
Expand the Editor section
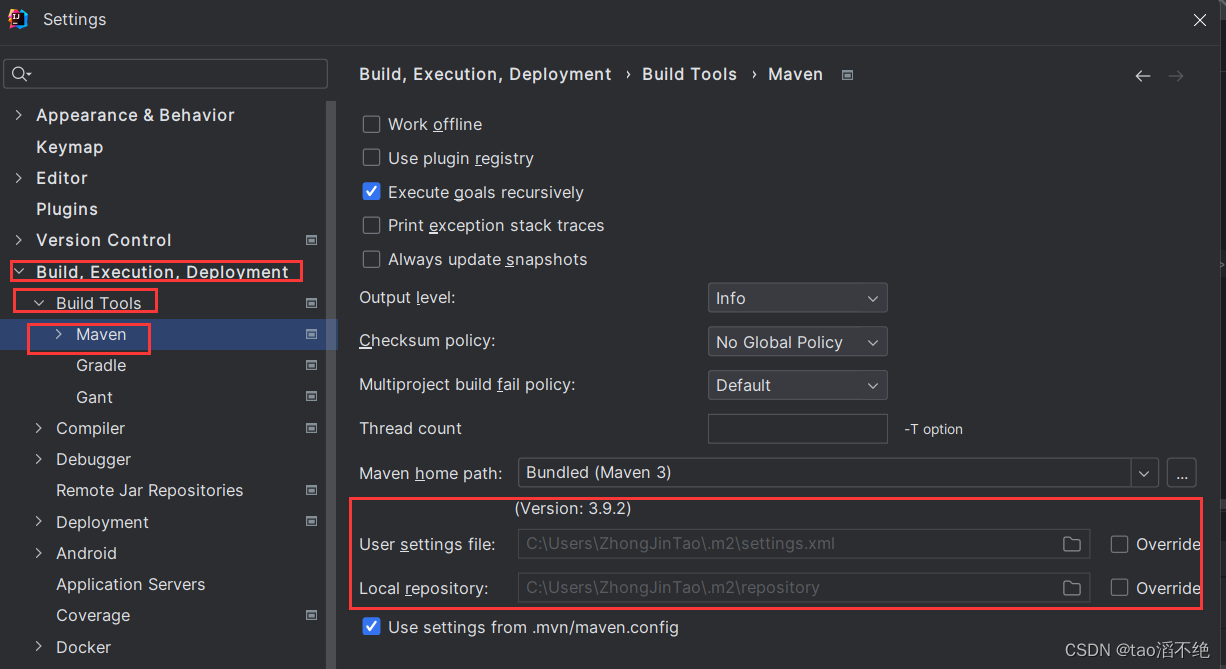click(18, 178)
